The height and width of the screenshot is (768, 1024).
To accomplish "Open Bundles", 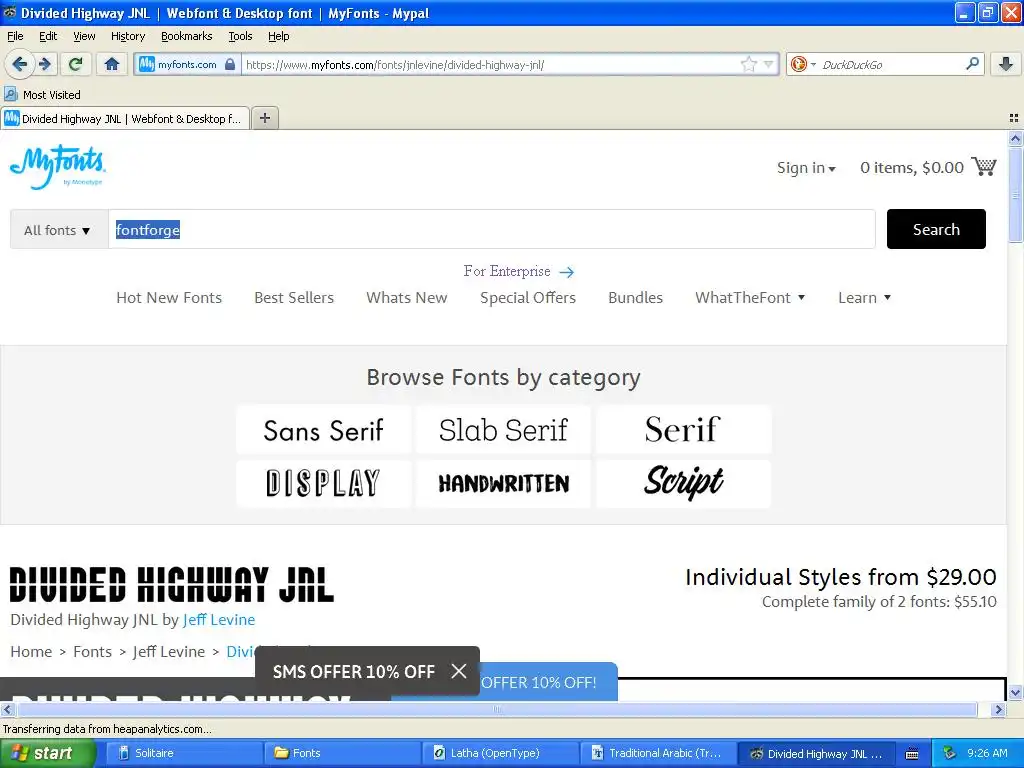I will point(635,298).
